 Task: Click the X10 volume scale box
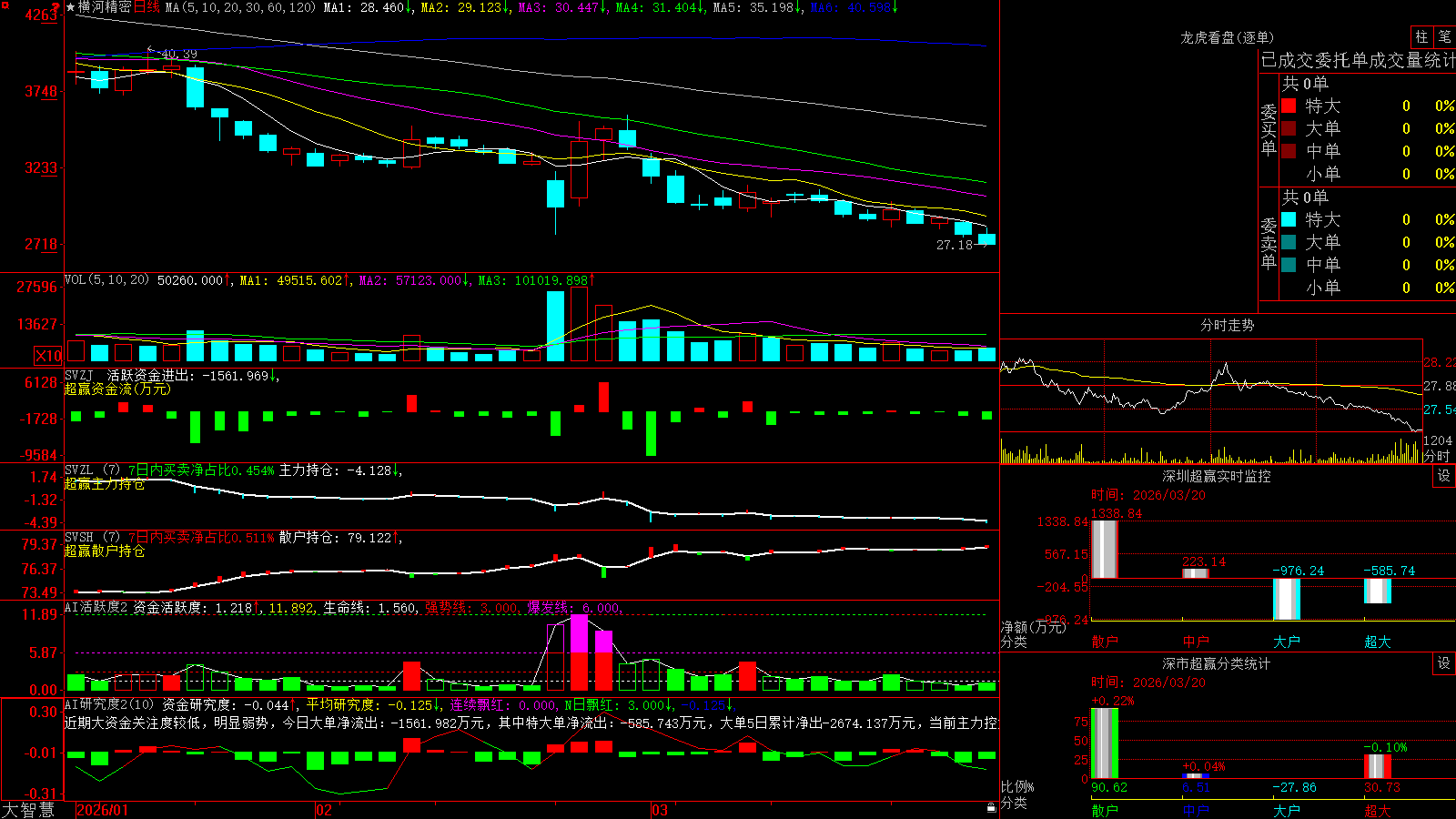point(48,356)
